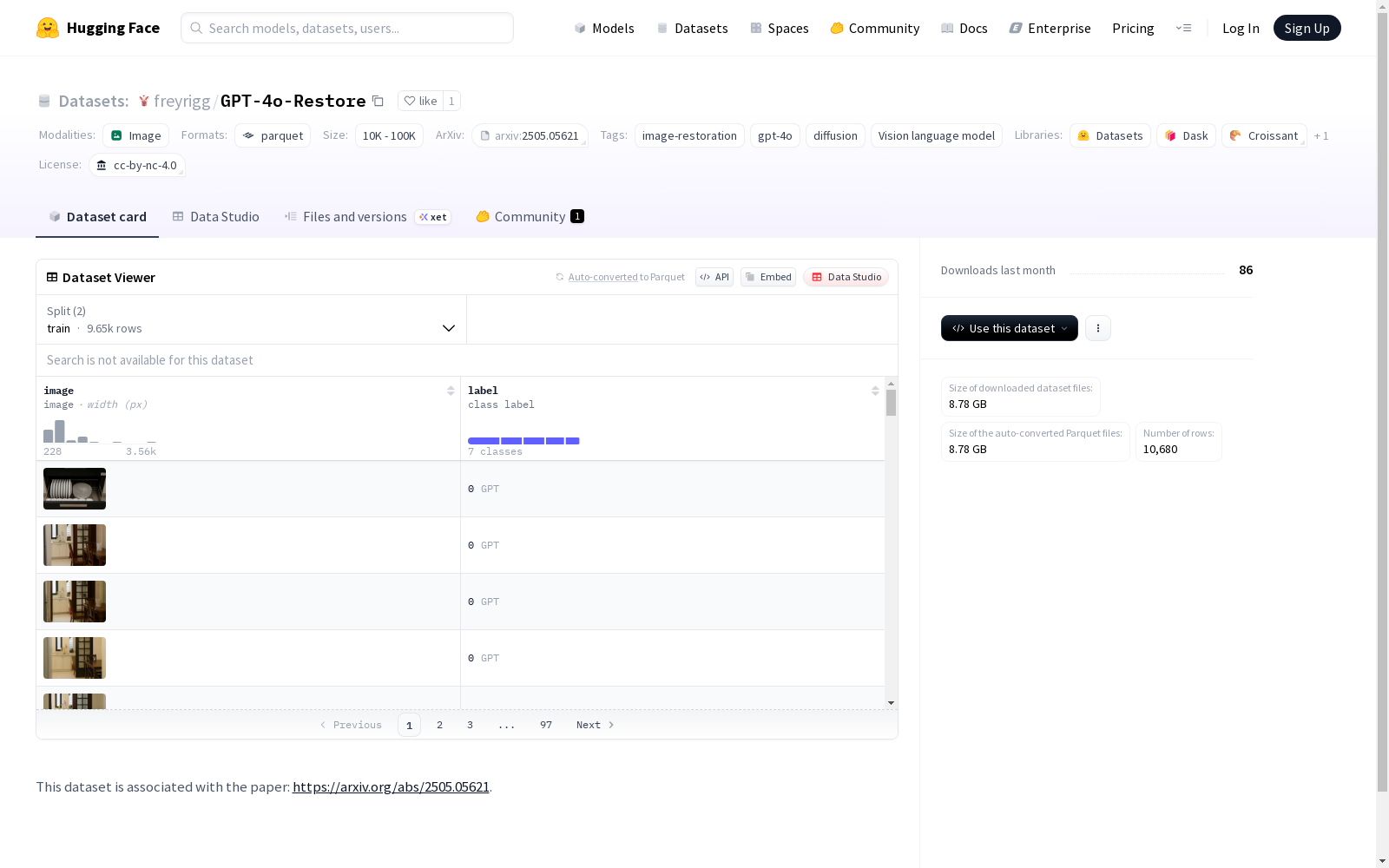The width and height of the screenshot is (1389, 868).
Task: Open the Models page
Action: coord(604,28)
